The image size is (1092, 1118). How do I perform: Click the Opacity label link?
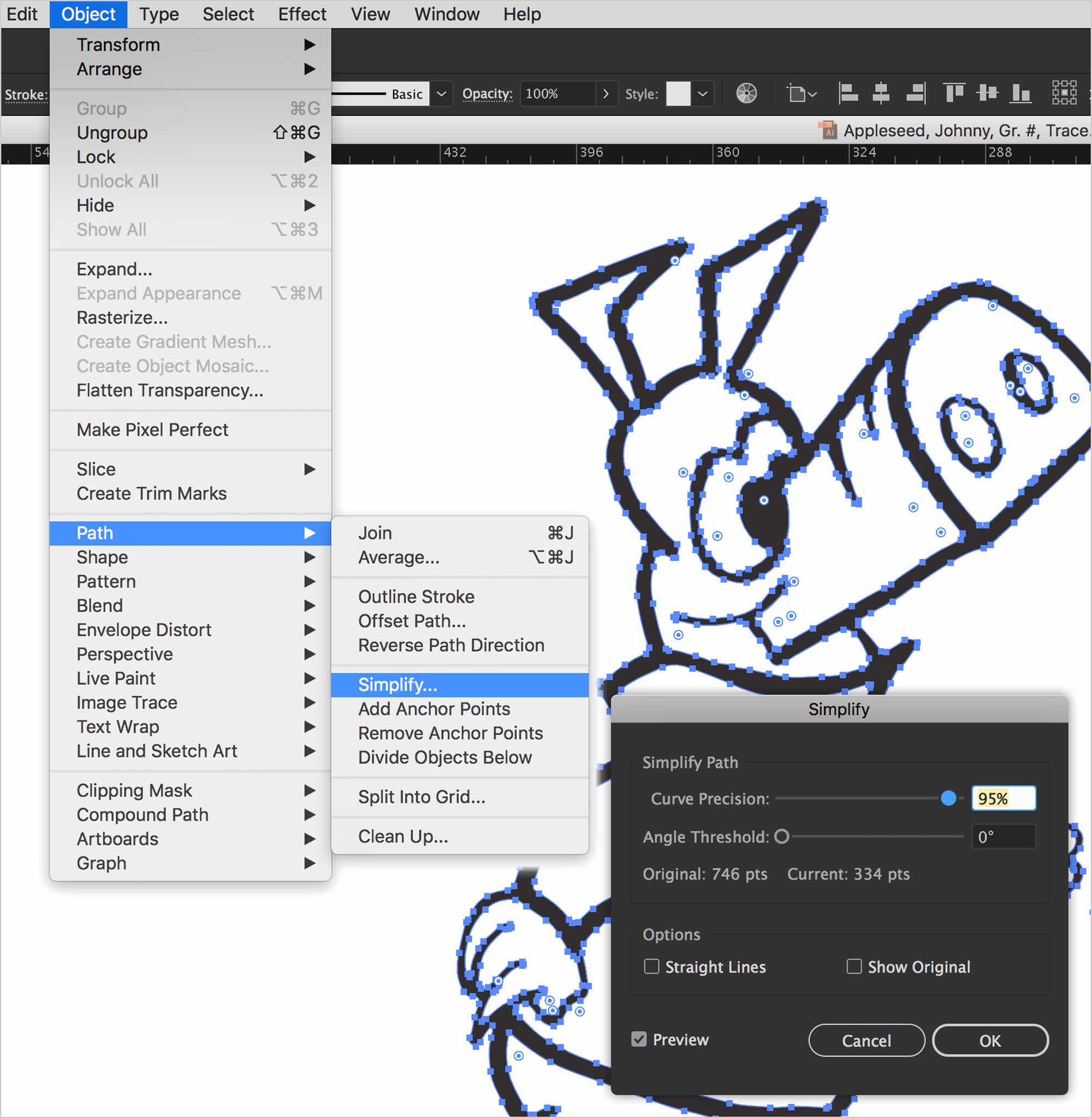click(x=488, y=93)
